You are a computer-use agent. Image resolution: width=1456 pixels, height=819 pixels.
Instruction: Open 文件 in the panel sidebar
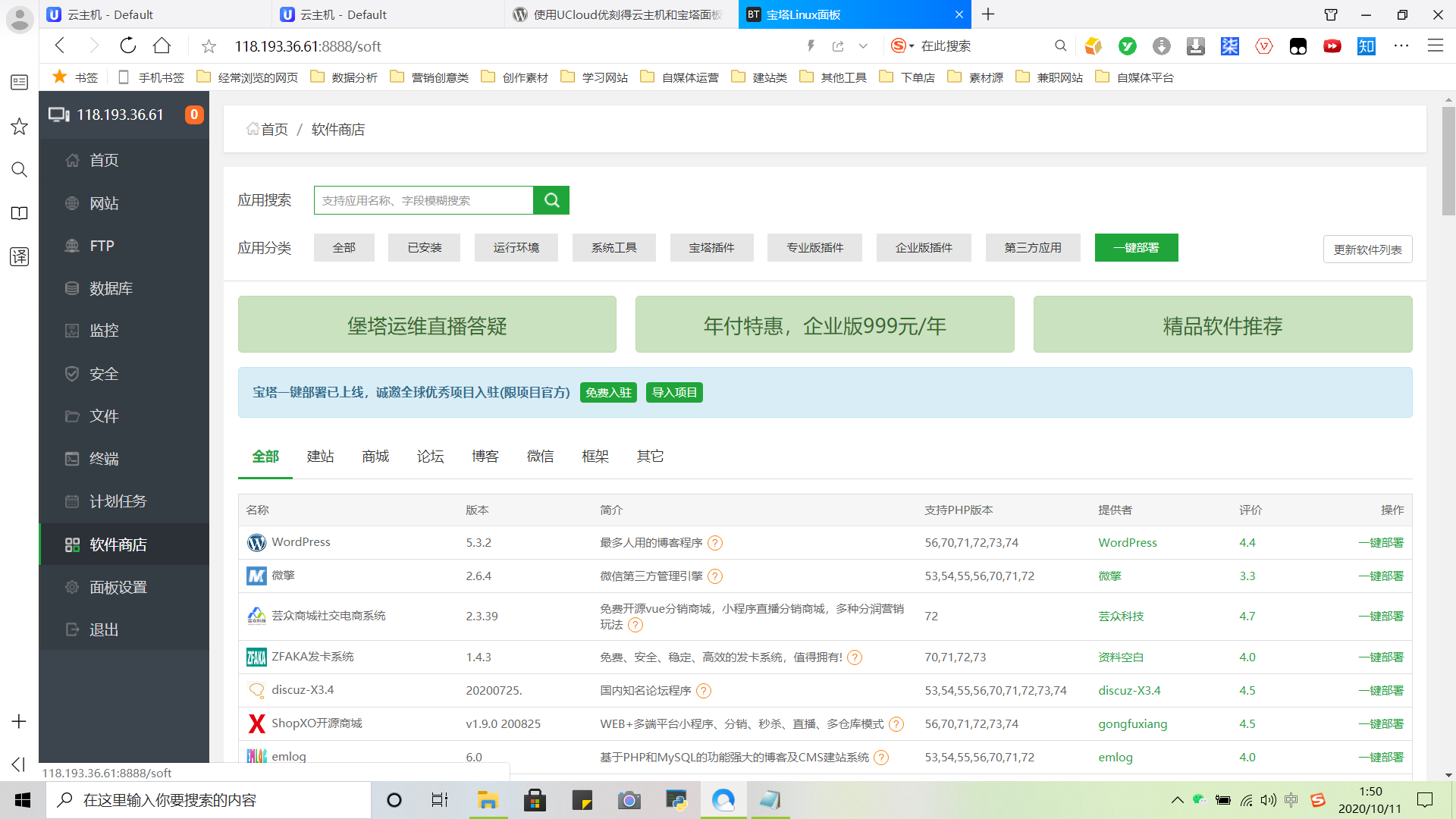pyautogui.click(x=124, y=416)
